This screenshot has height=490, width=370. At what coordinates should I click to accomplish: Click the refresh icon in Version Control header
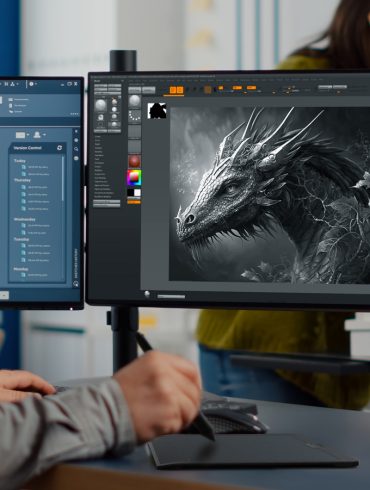[60, 148]
